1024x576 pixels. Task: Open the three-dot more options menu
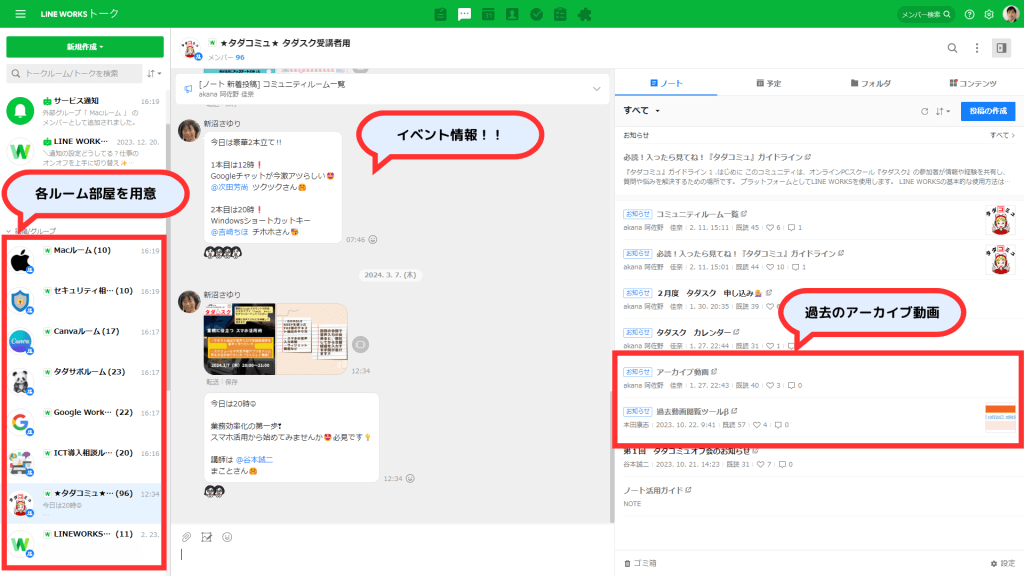pyautogui.click(x=977, y=48)
